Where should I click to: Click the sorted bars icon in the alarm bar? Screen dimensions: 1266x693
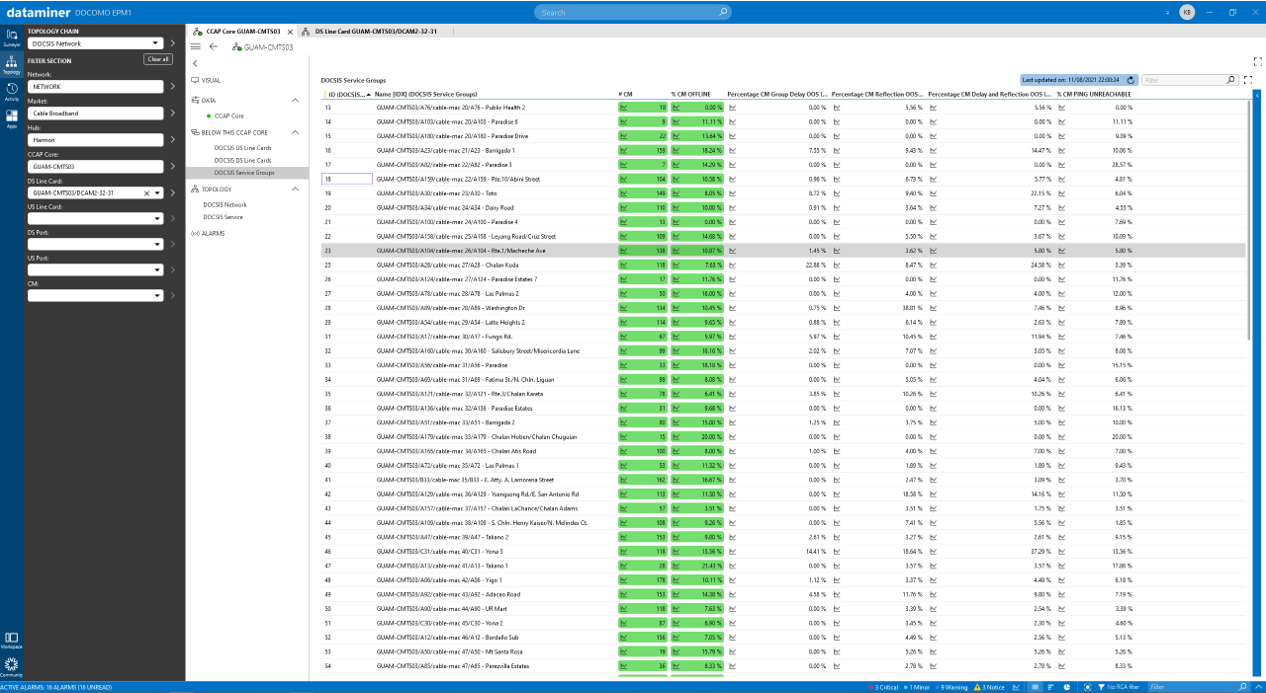click(1052, 687)
